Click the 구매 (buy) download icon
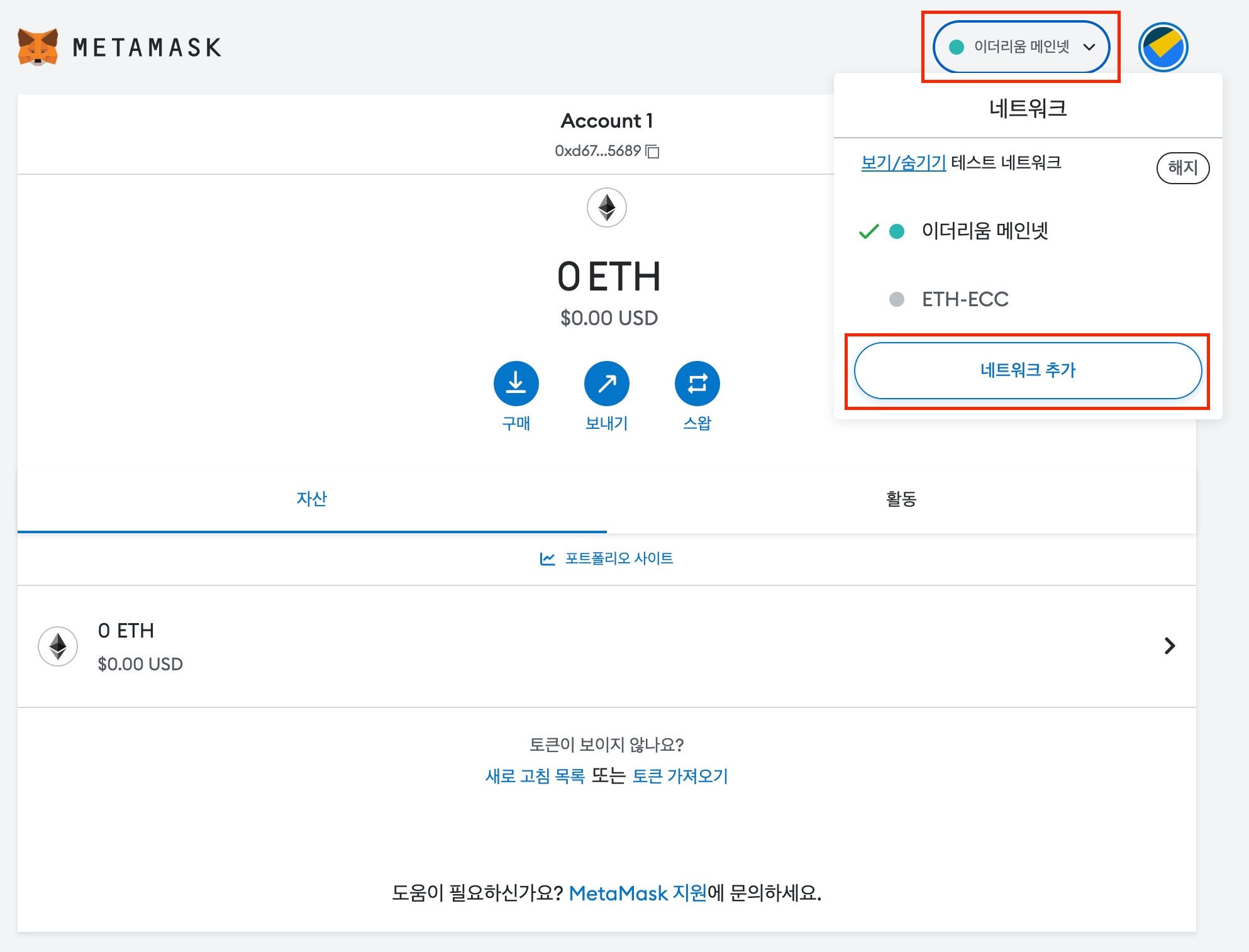The image size is (1249, 952). coord(516,384)
